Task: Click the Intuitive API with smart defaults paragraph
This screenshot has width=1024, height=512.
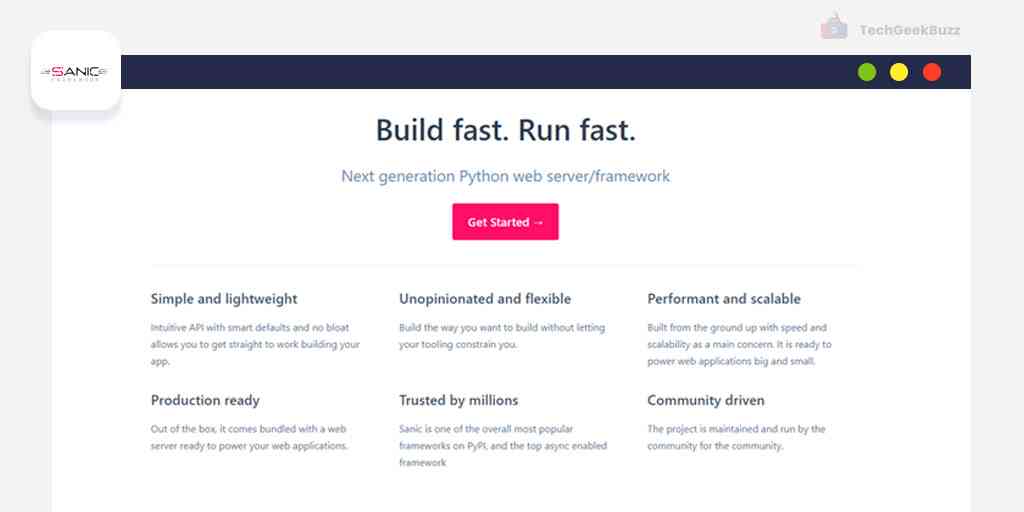Action: pos(254,344)
